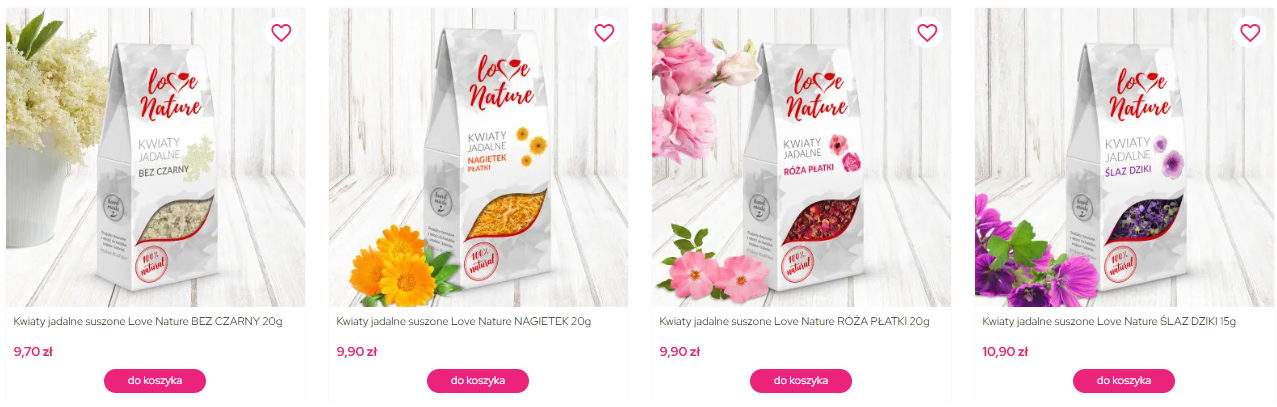Click the RÓŻA PŁATKI 9,90 zł price
The height and width of the screenshot is (407, 1277).
click(679, 351)
